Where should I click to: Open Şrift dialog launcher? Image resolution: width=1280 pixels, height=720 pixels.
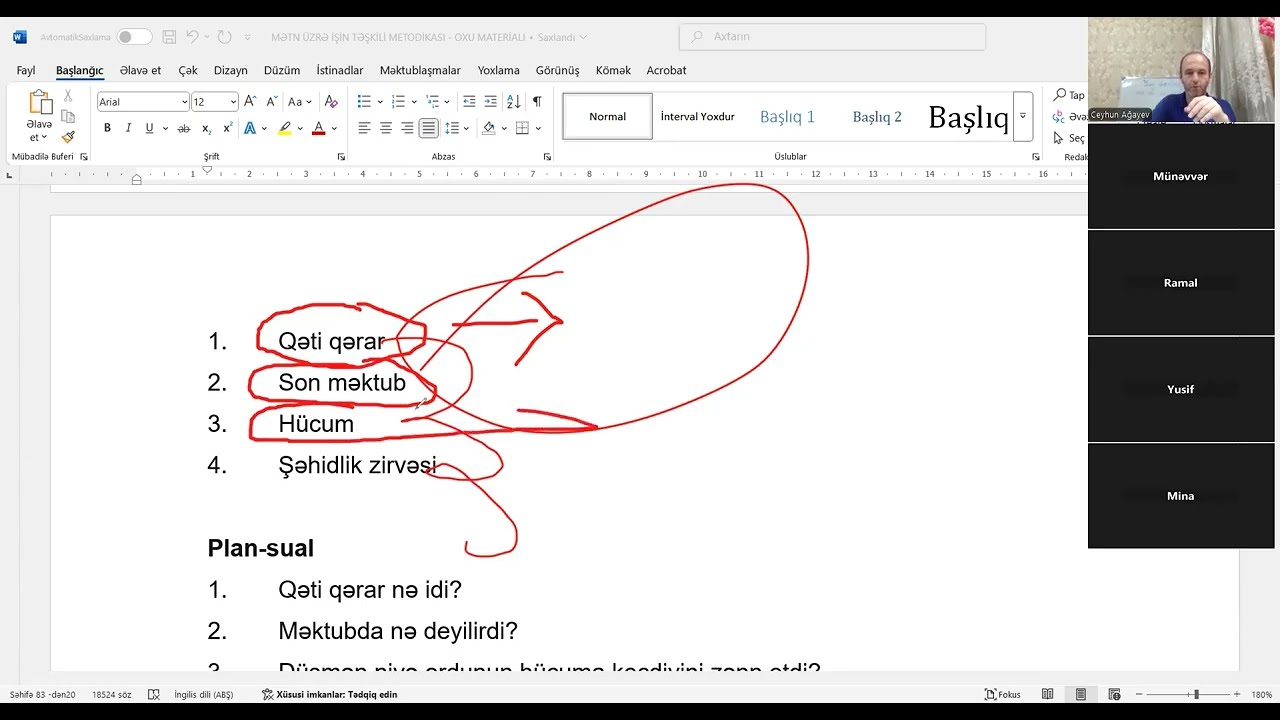click(341, 157)
